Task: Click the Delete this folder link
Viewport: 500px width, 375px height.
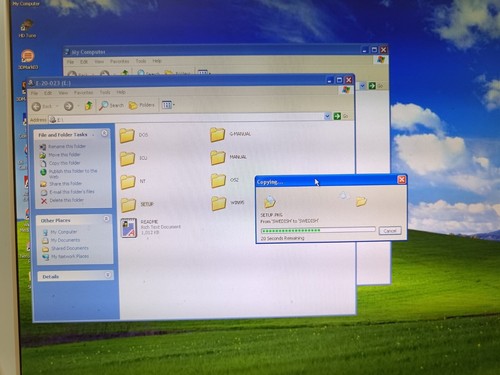Action: point(66,200)
